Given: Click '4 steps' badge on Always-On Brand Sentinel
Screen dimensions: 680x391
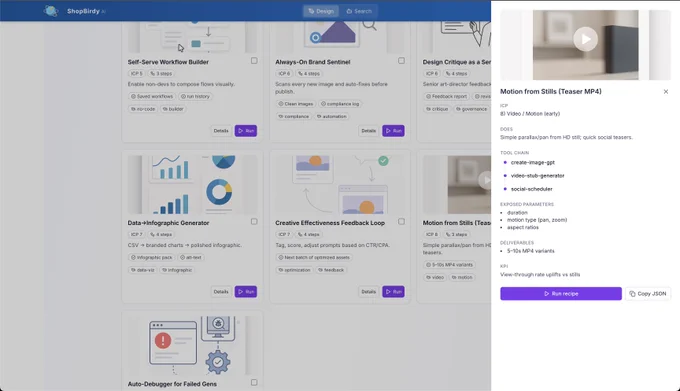Looking at the screenshot, I should 308,73.
